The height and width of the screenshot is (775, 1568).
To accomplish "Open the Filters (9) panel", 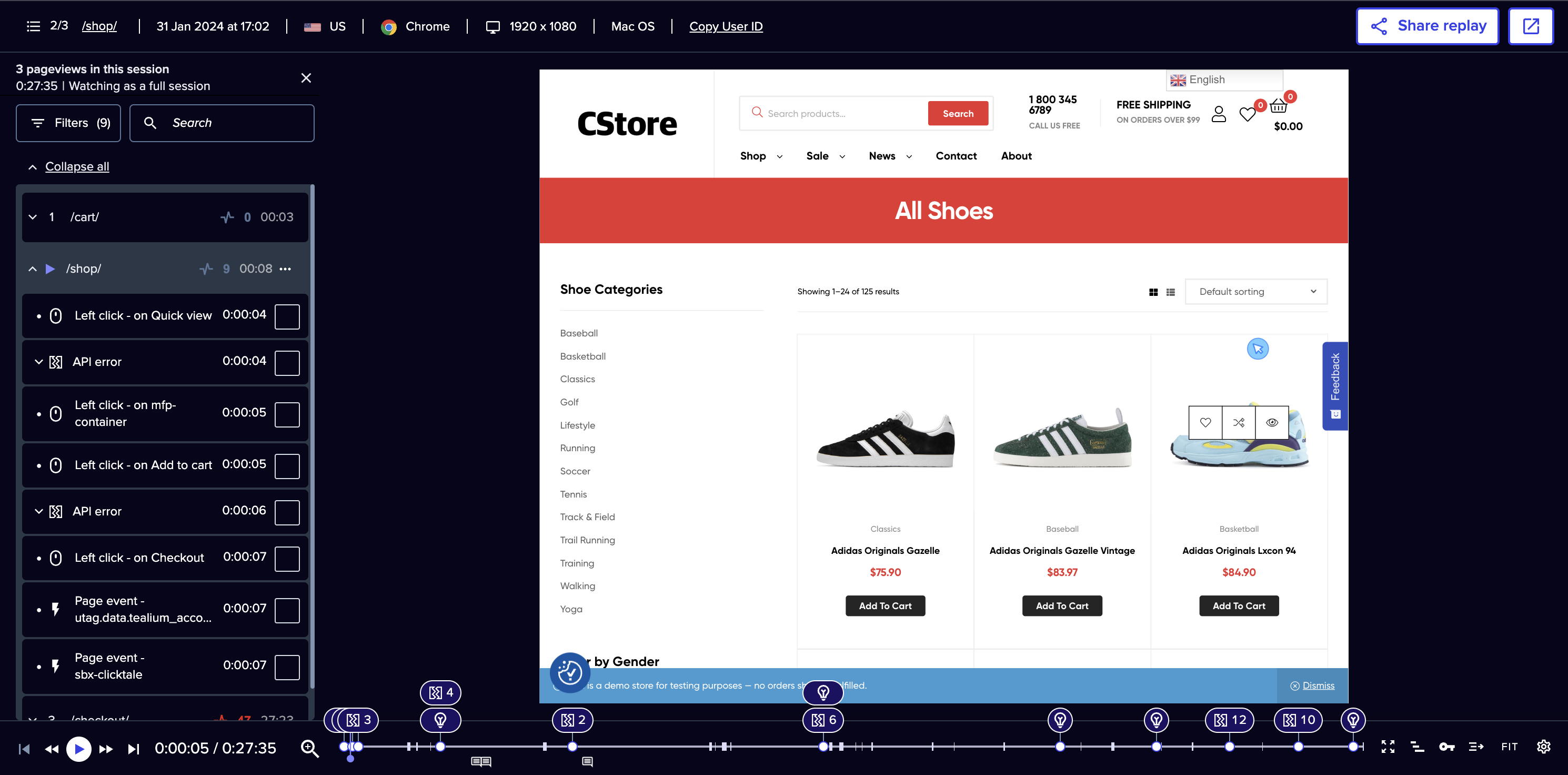I will tap(68, 123).
